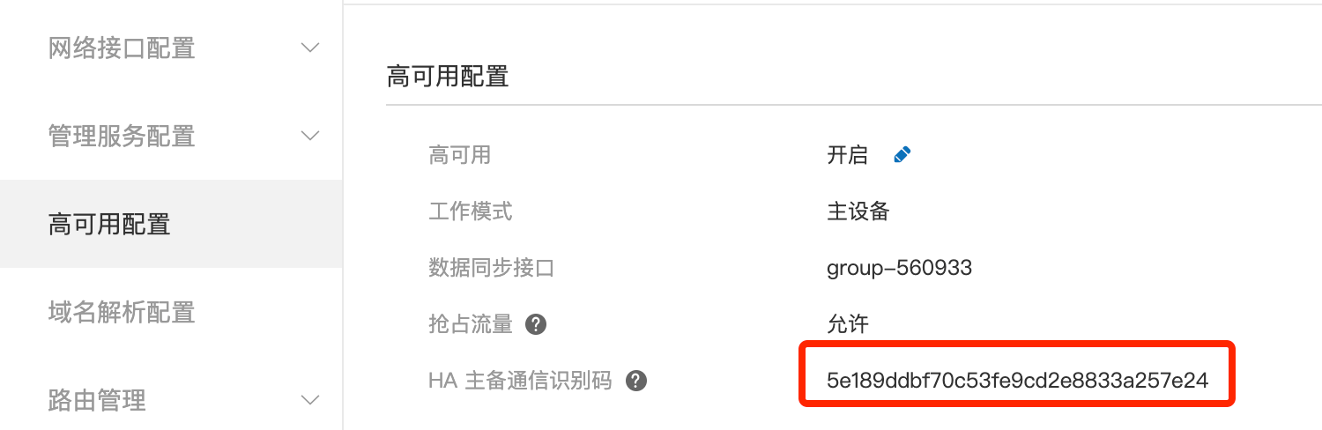The image size is (1322, 430).
Task: Click the 高可用配置 section heading
Action: click(x=447, y=77)
